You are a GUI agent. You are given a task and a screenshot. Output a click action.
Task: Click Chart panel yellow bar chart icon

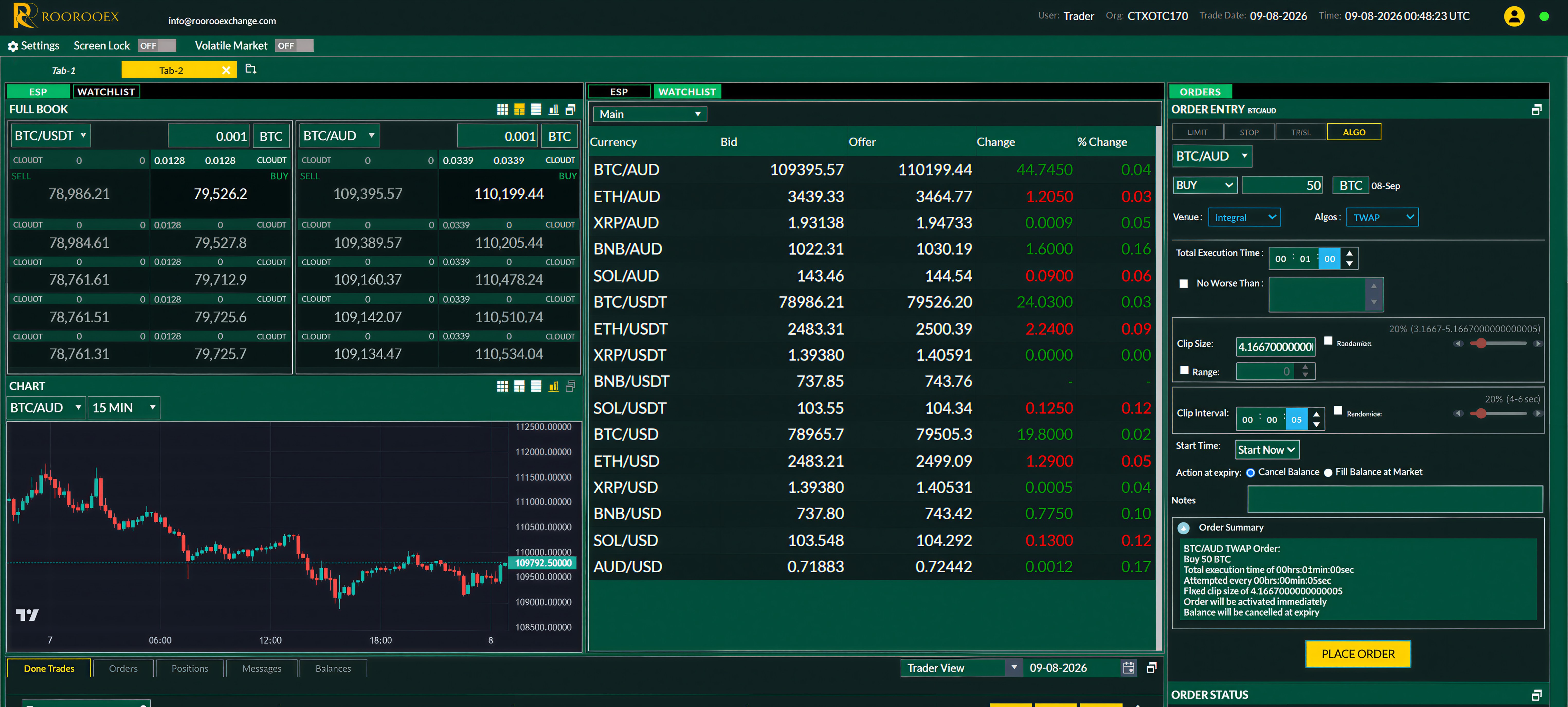(553, 386)
